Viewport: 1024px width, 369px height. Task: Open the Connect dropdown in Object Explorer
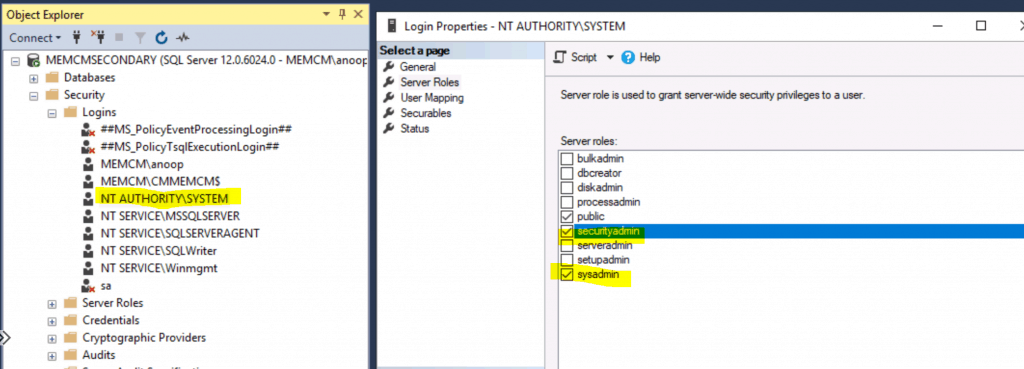(35, 38)
